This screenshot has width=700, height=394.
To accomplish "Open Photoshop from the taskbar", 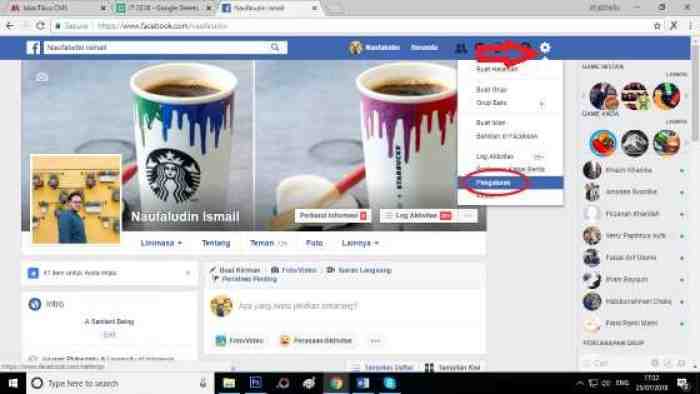I will (x=256, y=383).
